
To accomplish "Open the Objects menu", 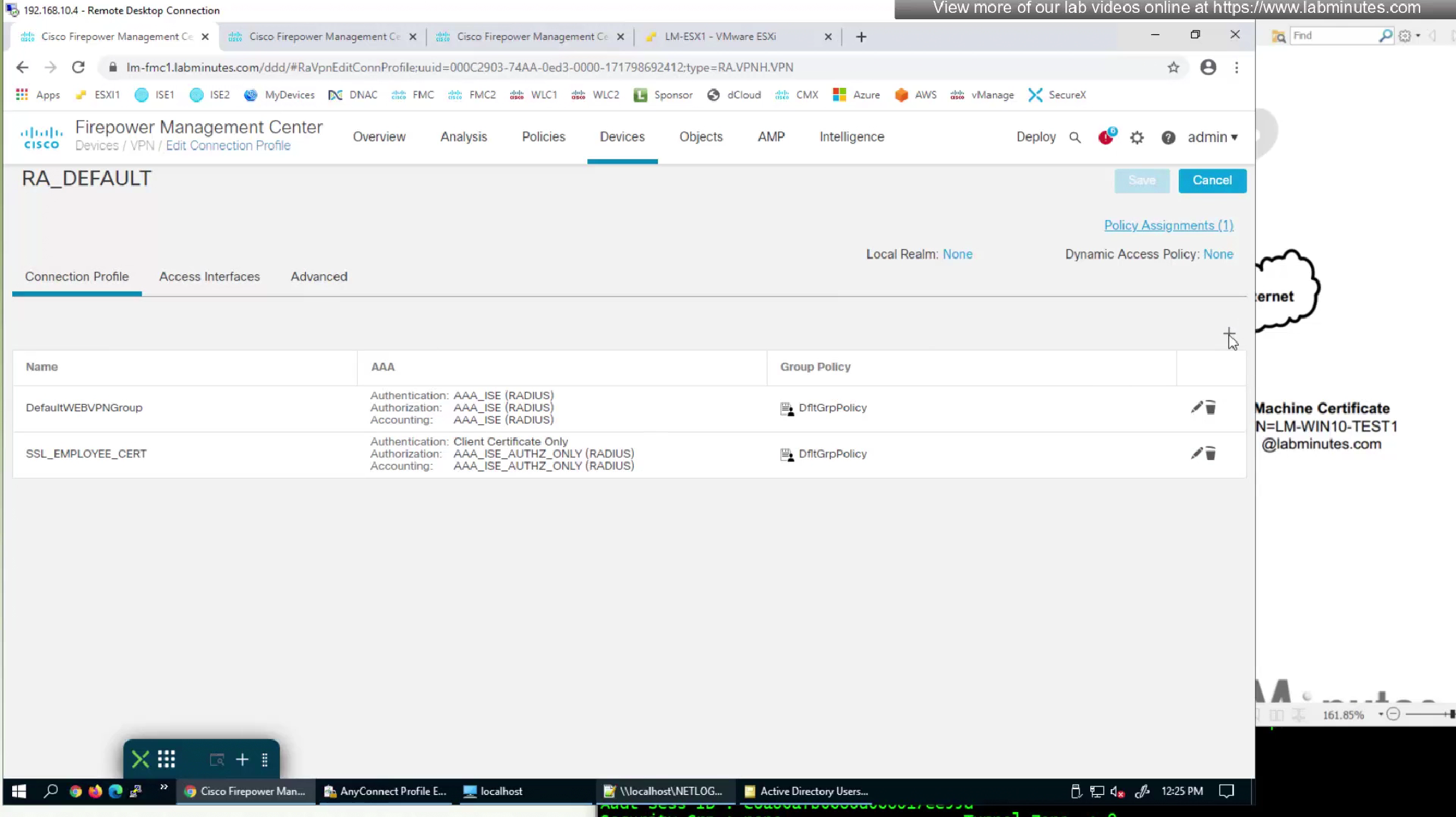I will click(700, 137).
